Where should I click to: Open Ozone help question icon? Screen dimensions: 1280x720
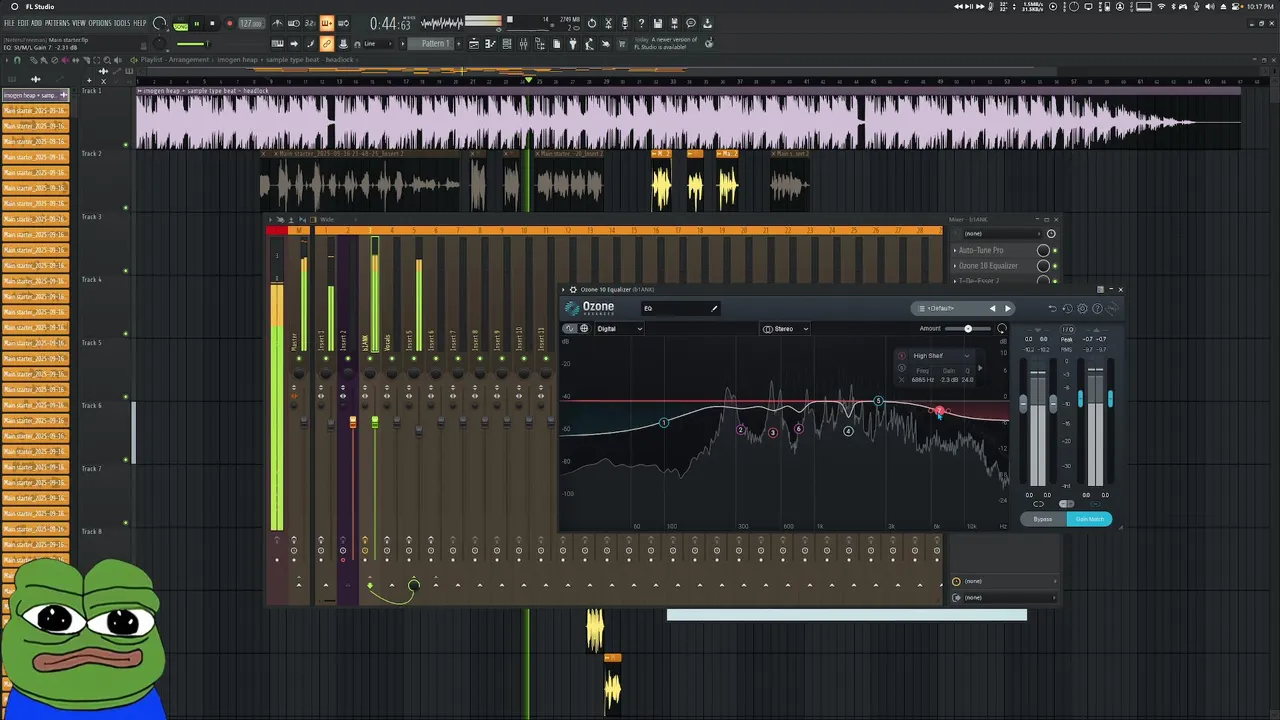(x=1097, y=308)
